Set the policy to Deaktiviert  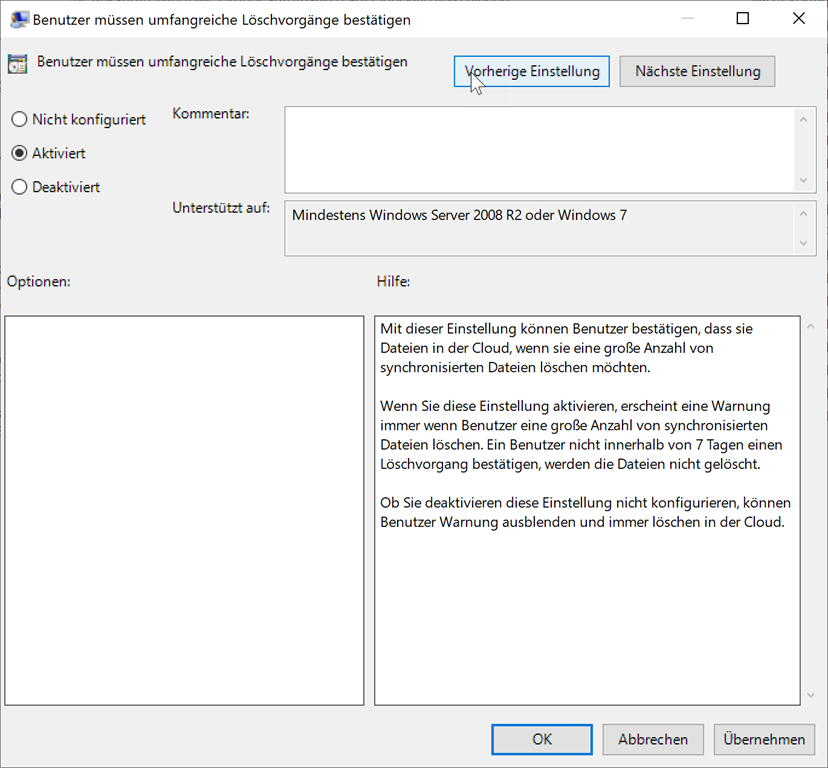(x=19, y=187)
